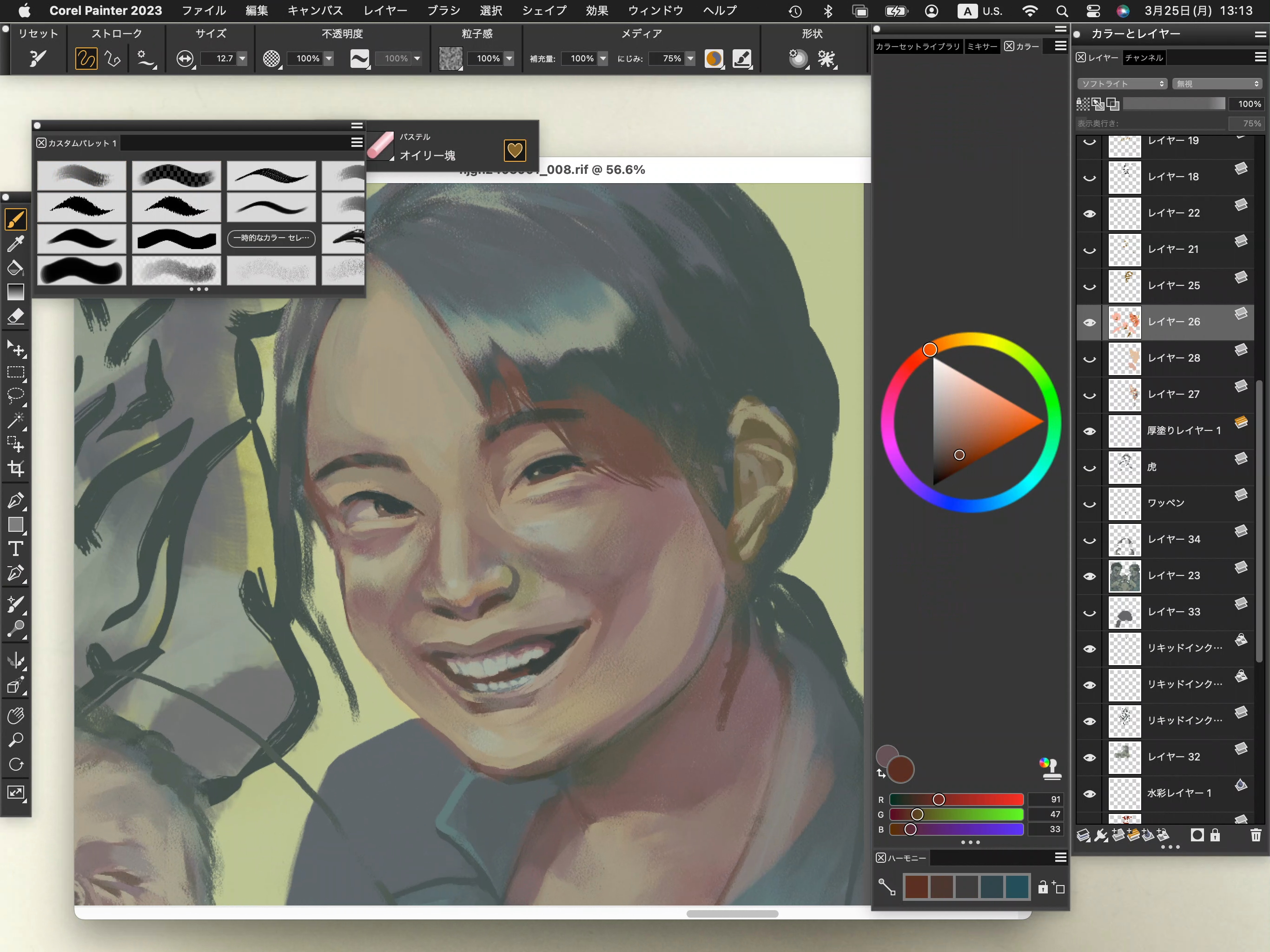
Task: Open the ファイル menu
Action: click(x=204, y=11)
